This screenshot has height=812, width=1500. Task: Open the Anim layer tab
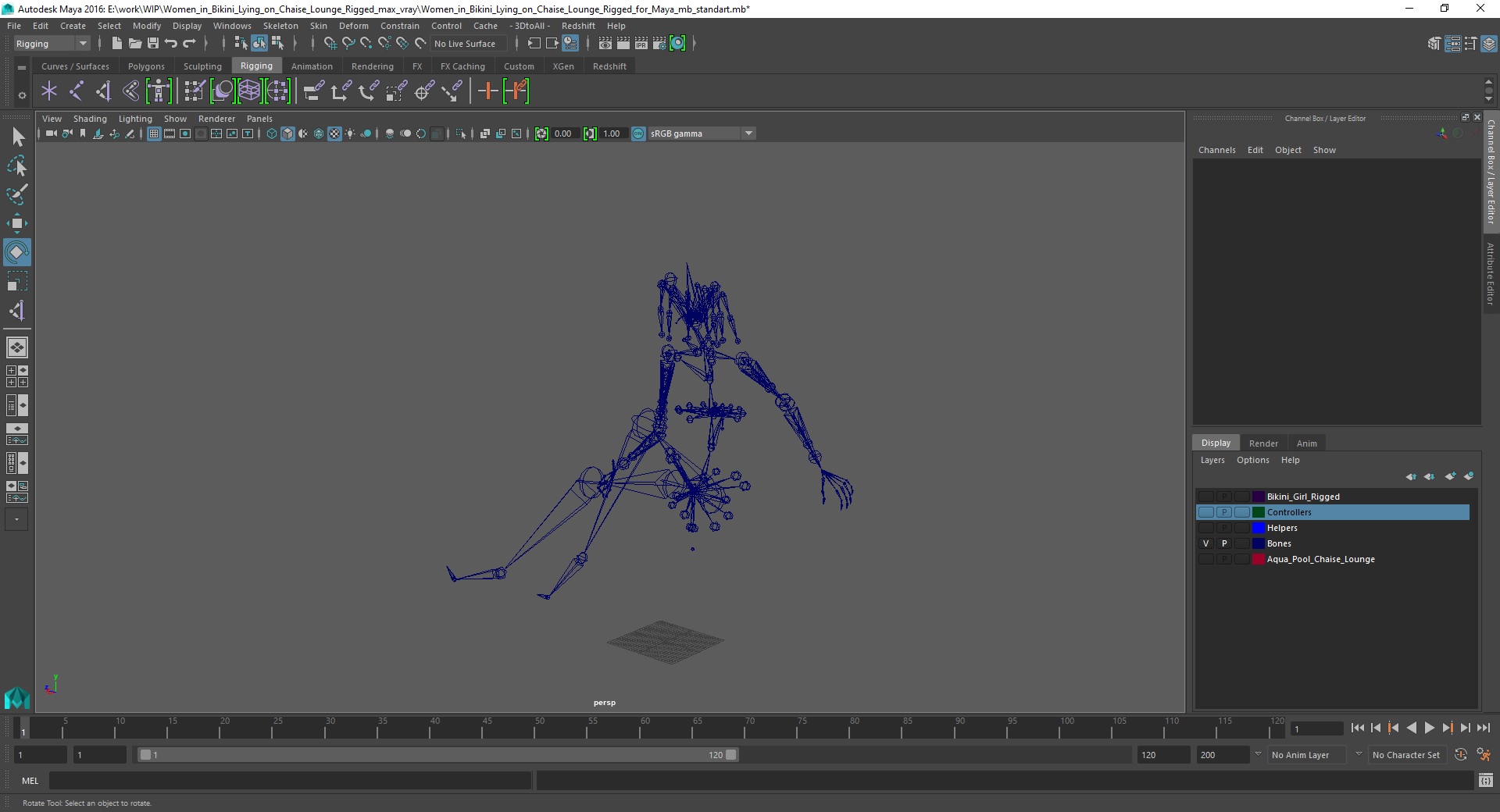coord(1306,443)
